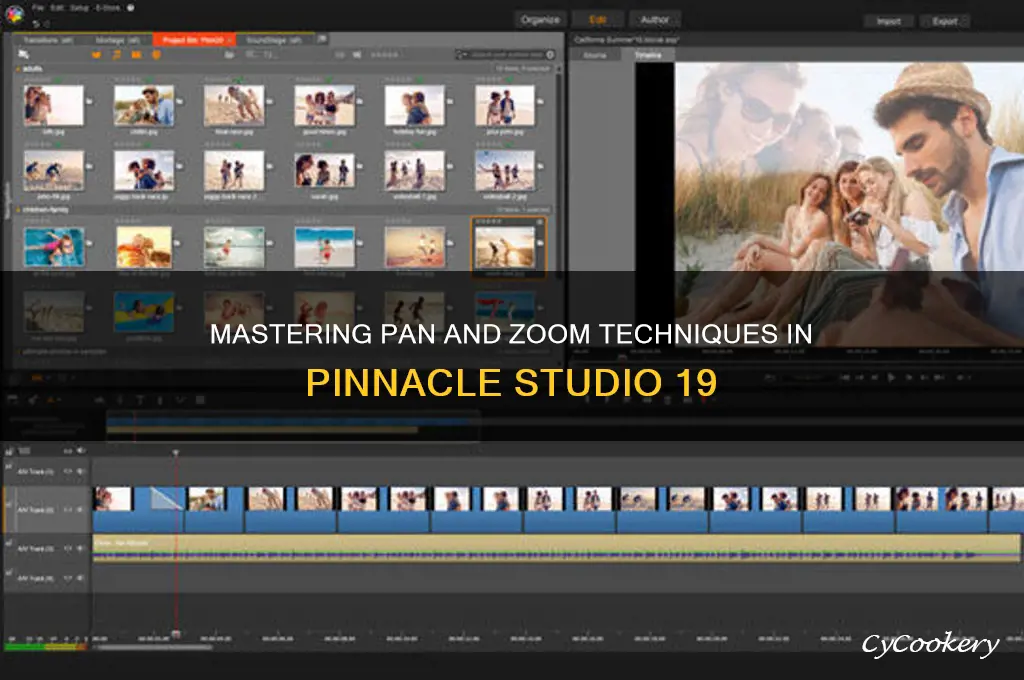
Task: Toggle the master lock in timeline header
Action: pyautogui.click(x=67, y=451)
